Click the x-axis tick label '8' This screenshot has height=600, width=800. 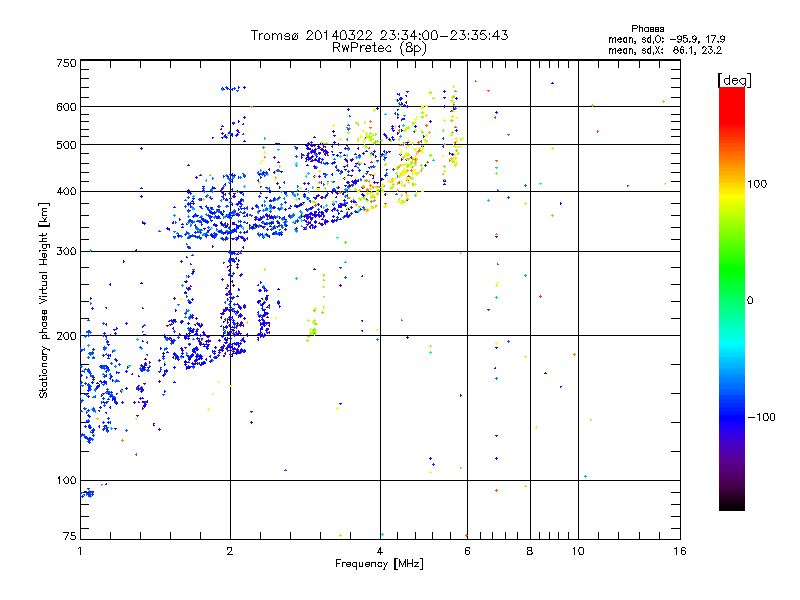530,551
